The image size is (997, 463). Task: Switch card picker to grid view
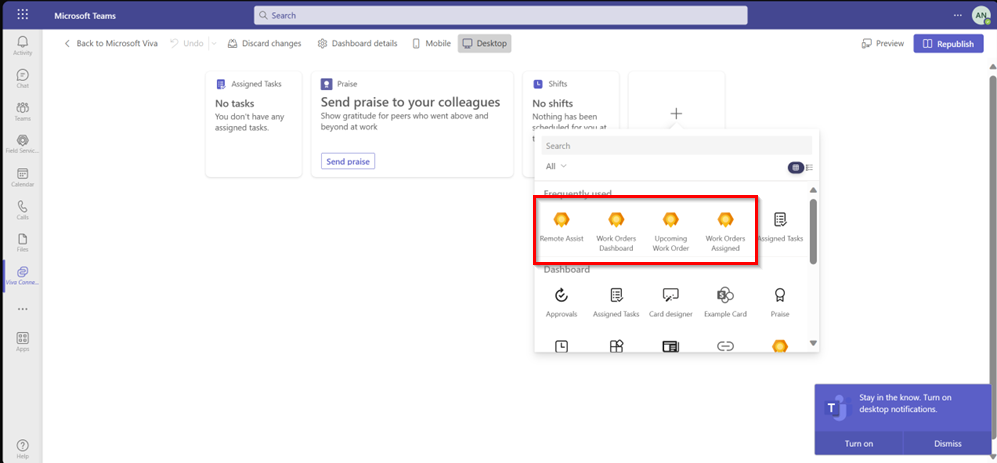tap(795, 167)
